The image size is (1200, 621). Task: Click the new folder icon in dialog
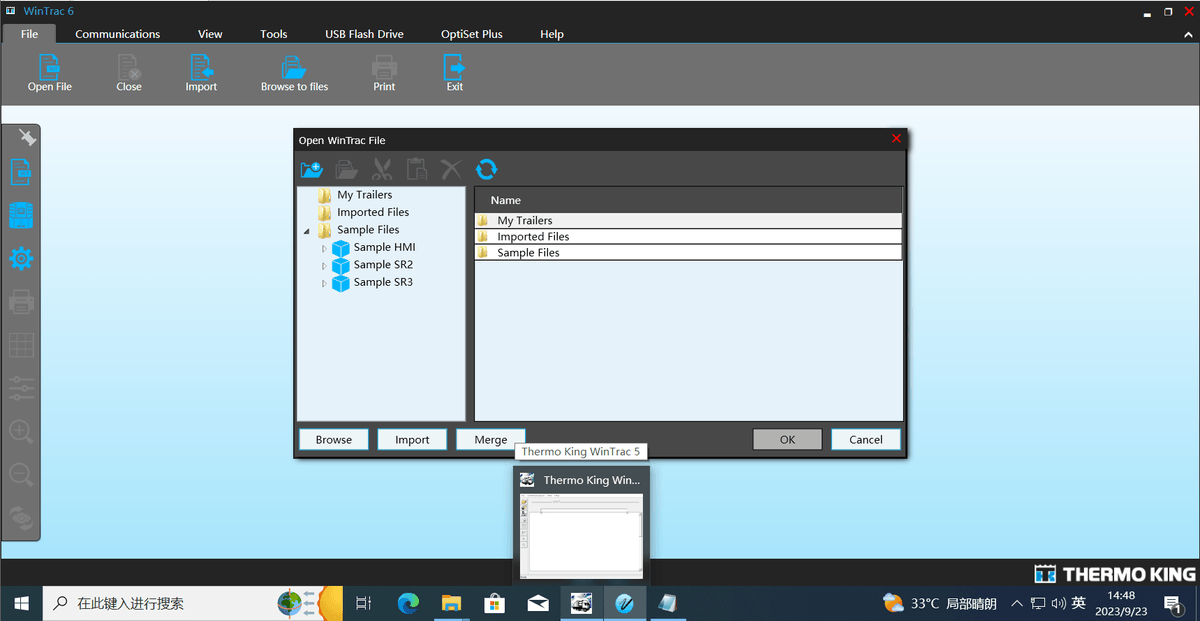click(311, 169)
